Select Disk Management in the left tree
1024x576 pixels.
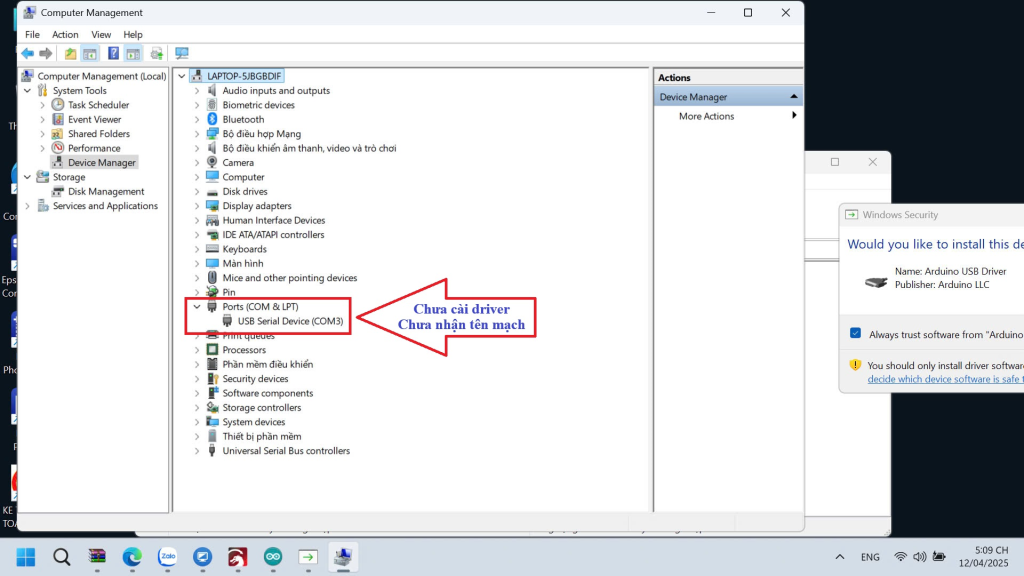(x=106, y=191)
